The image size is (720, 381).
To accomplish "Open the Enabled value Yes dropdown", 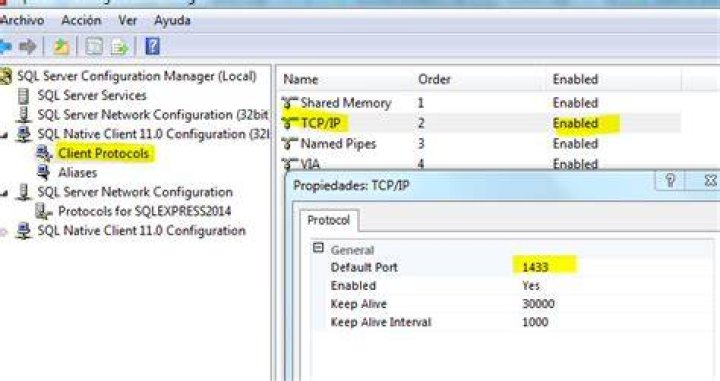I will [x=531, y=286].
